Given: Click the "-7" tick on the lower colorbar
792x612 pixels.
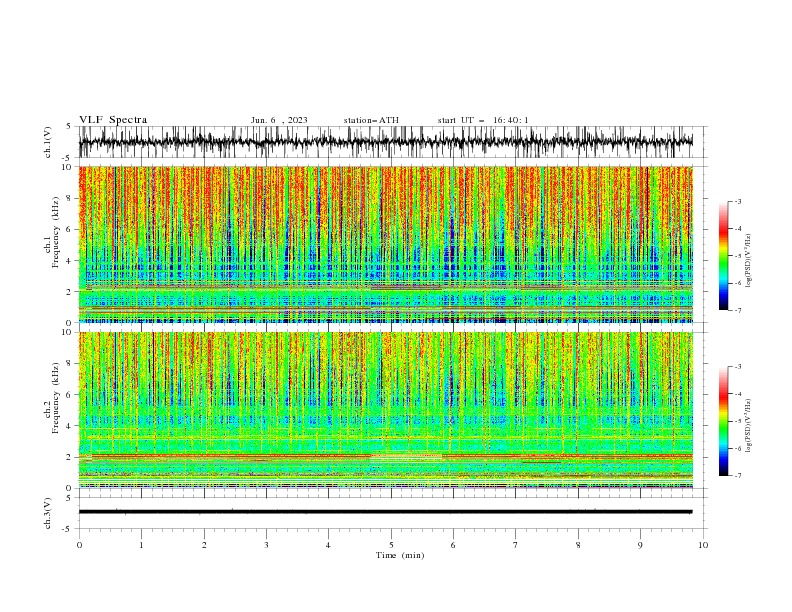Looking at the screenshot, I should click(x=738, y=475).
